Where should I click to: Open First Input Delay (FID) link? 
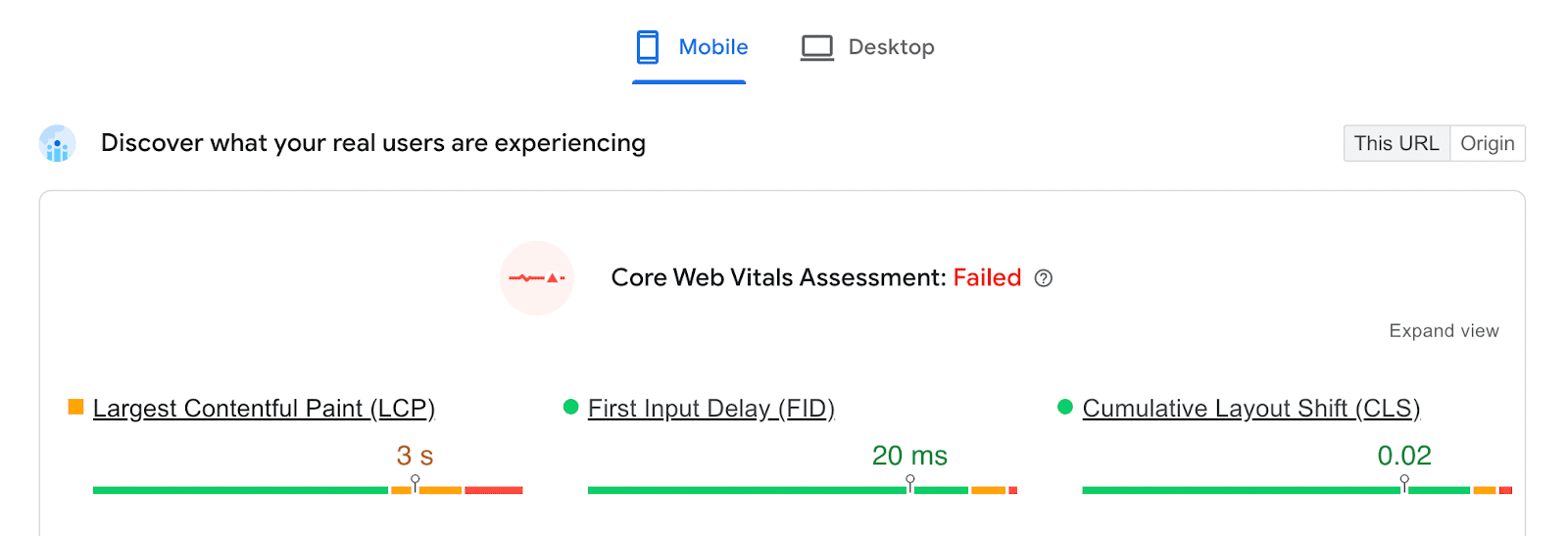point(710,409)
